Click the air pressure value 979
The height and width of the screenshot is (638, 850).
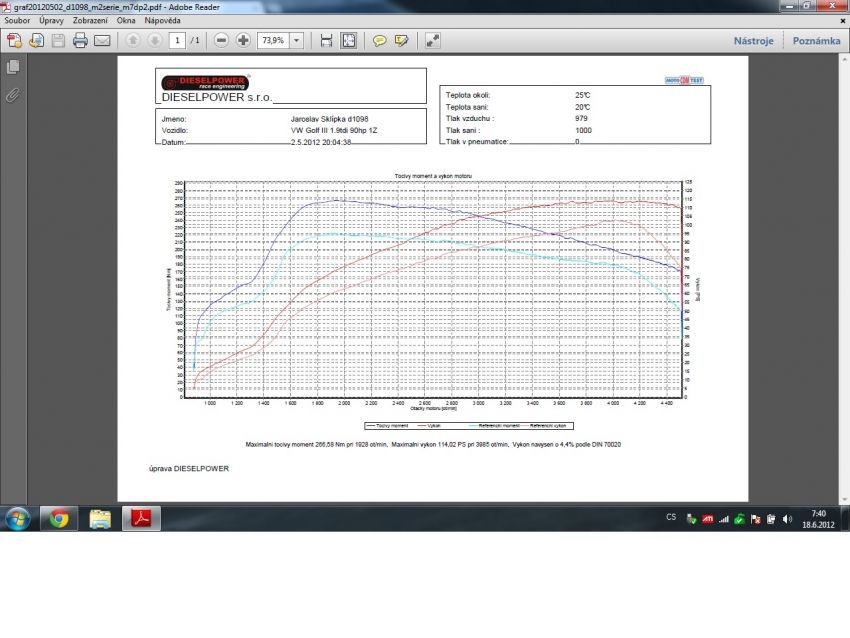[581, 118]
